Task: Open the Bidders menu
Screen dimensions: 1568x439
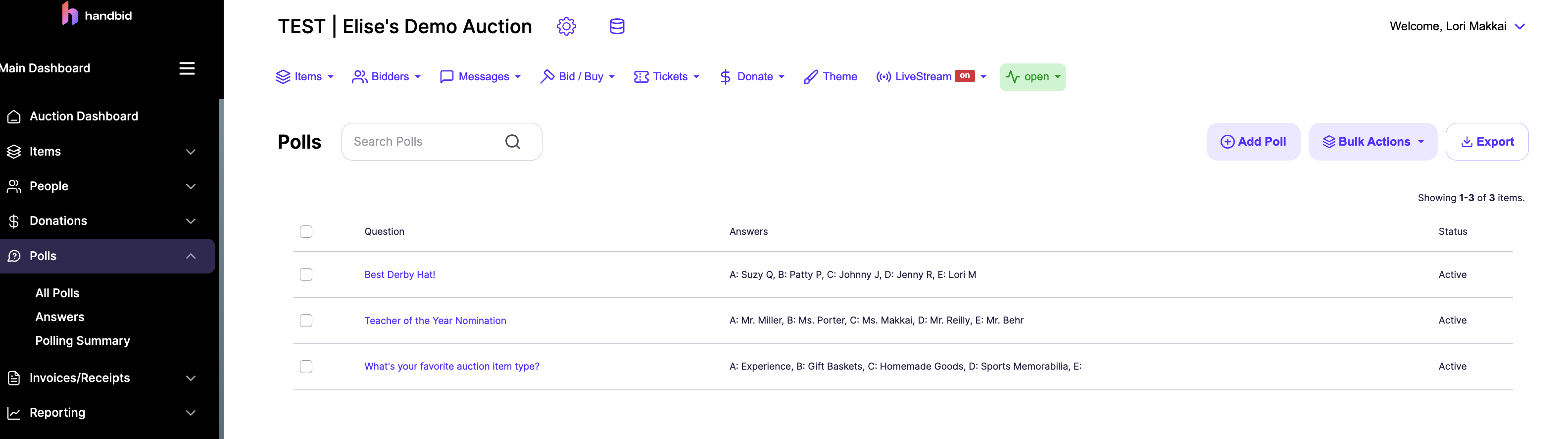Action: pos(387,77)
